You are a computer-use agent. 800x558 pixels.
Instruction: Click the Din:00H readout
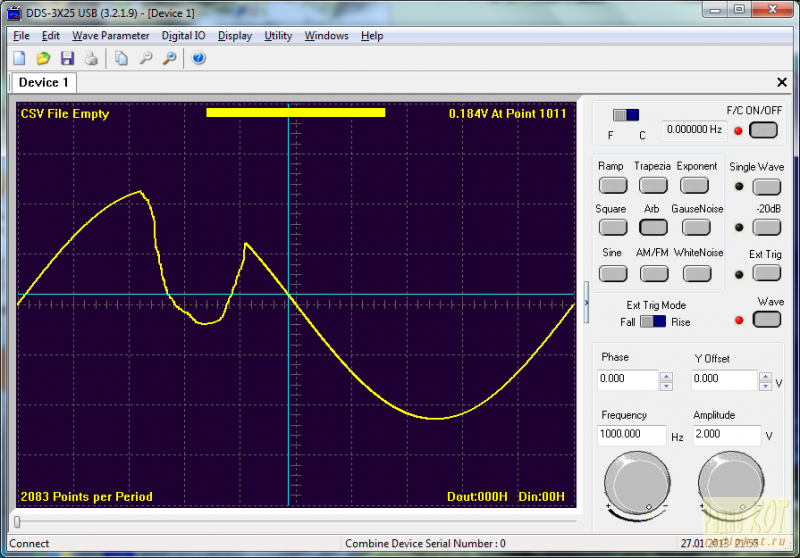tap(541, 497)
